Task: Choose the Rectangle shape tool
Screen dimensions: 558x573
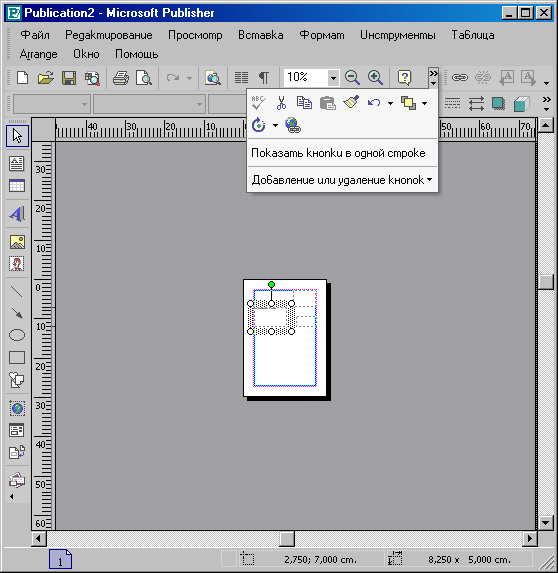Action: (x=17, y=357)
